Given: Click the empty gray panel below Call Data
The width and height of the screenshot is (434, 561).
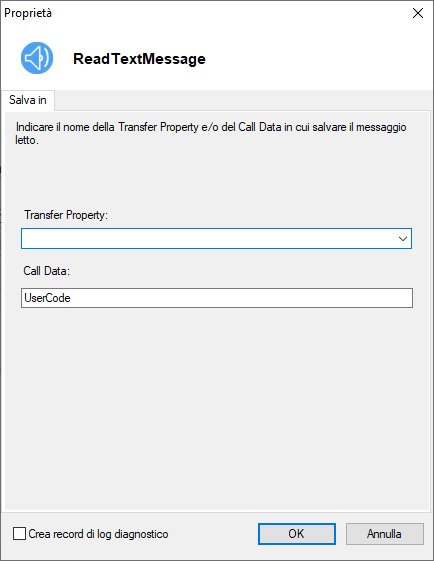Looking at the screenshot, I should coord(217,408).
